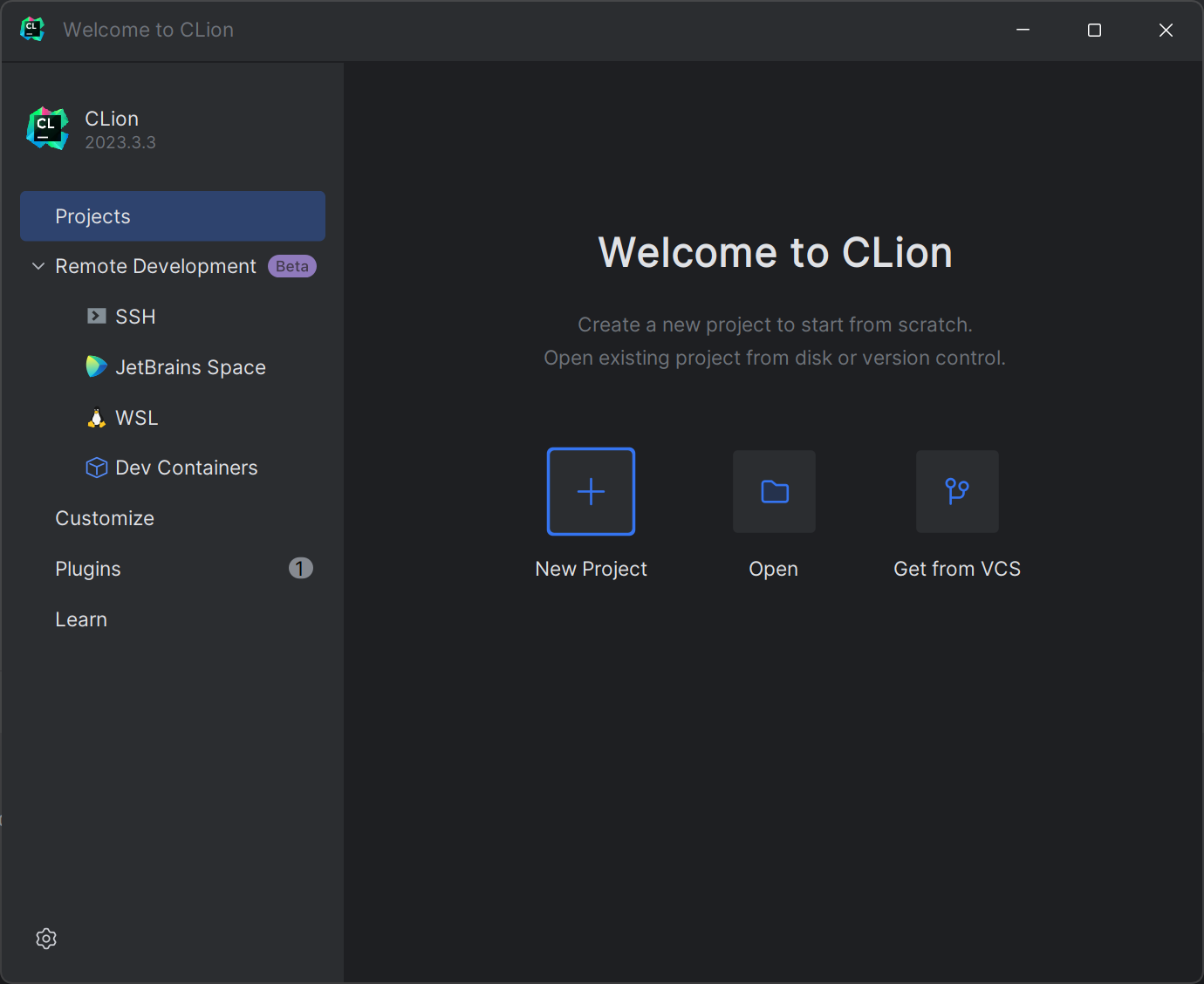
Task: Open the settings gear at bottom left
Action: pyautogui.click(x=46, y=938)
